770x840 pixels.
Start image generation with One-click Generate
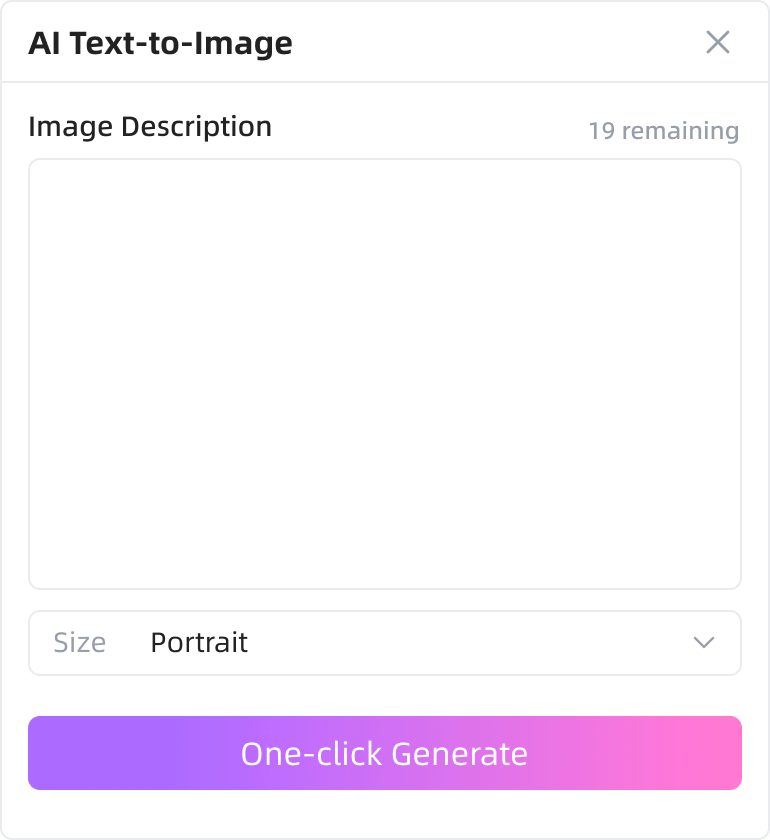click(385, 754)
